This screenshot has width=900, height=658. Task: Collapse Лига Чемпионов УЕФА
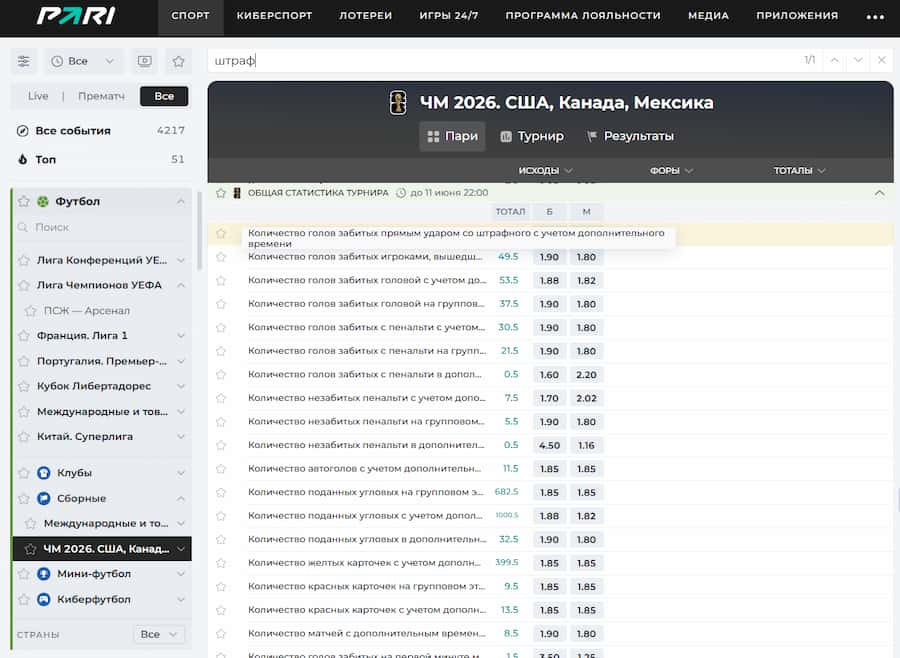pyautogui.click(x=181, y=285)
